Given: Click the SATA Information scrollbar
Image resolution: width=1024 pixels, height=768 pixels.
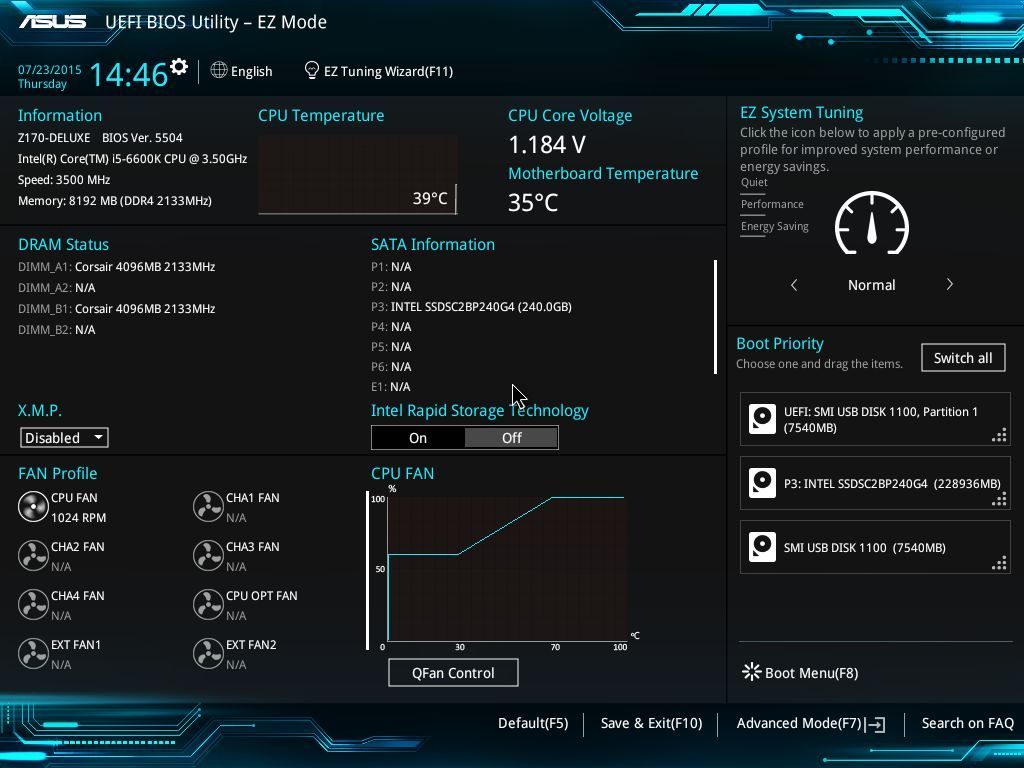Looking at the screenshot, I should point(715,317).
